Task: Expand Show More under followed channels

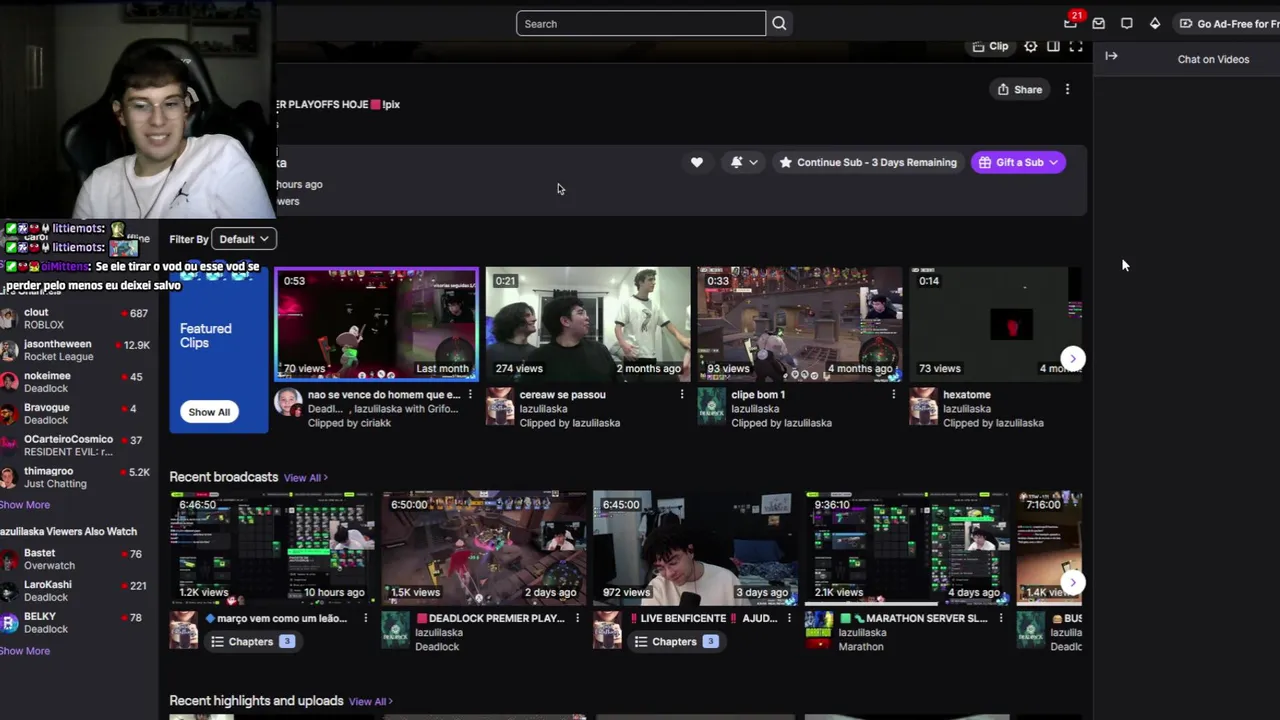Action: point(25,505)
